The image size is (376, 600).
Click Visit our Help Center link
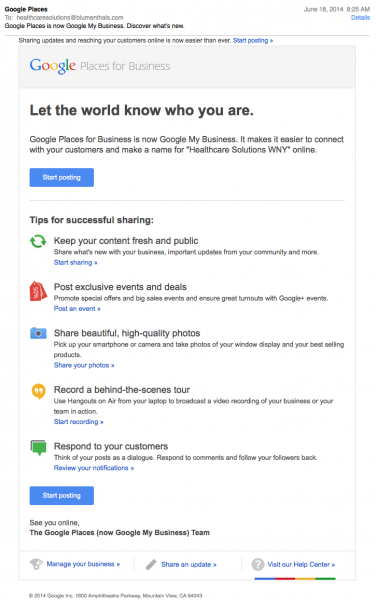[301, 564]
